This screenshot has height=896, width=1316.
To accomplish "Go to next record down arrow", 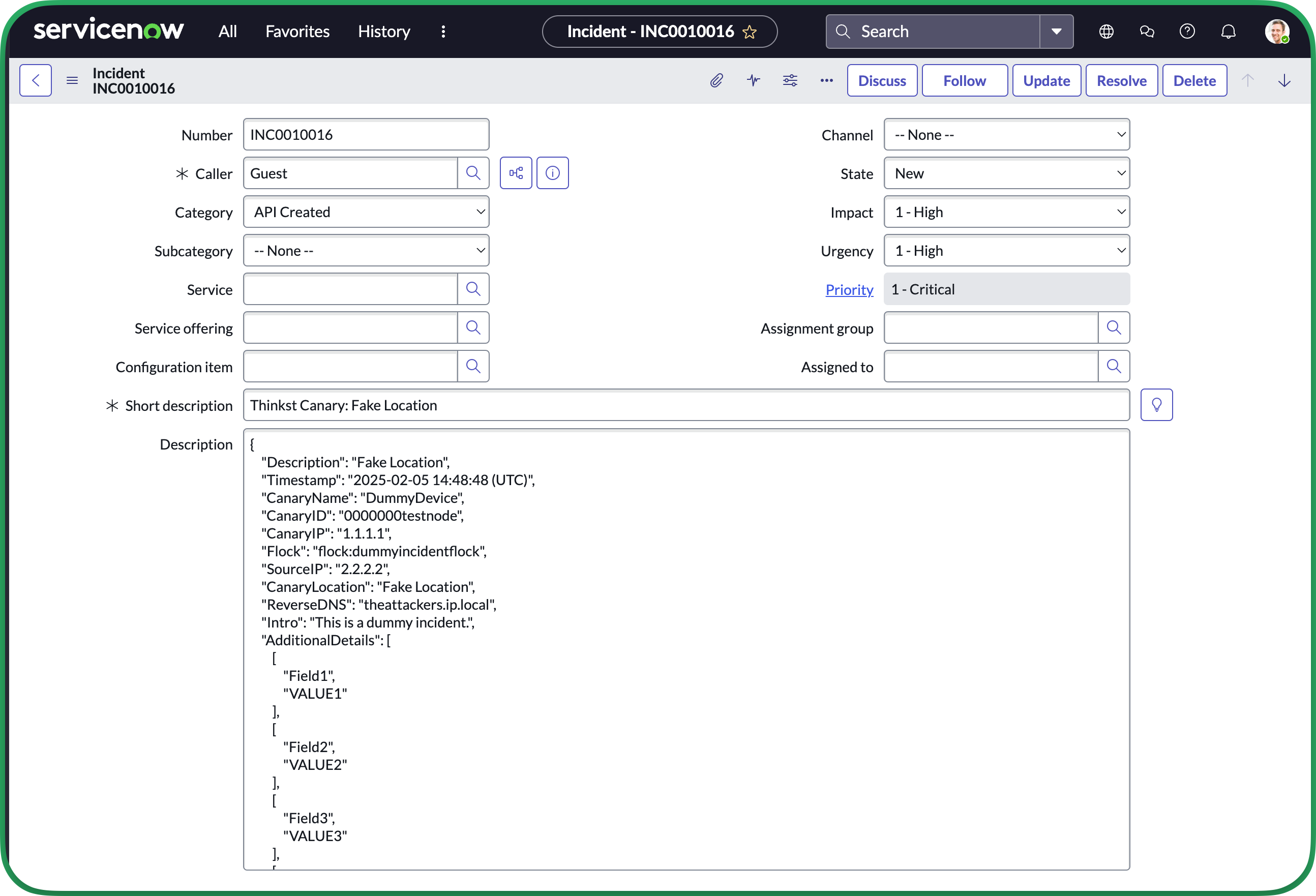I will 1284,80.
